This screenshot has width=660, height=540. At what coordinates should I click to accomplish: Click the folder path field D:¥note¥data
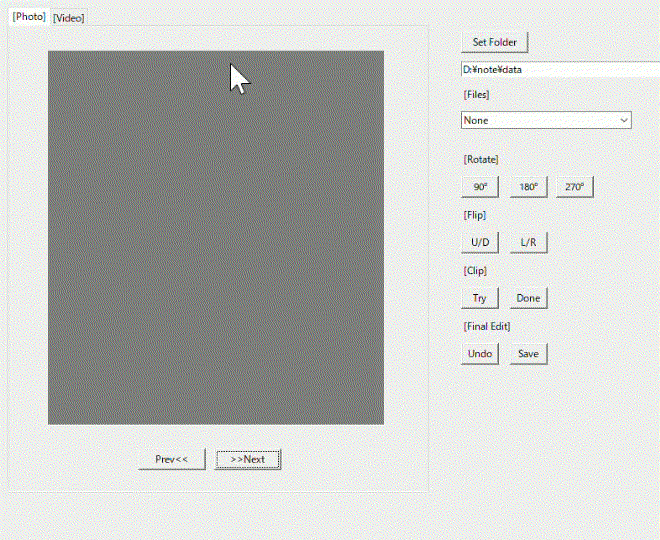[x=560, y=69]
